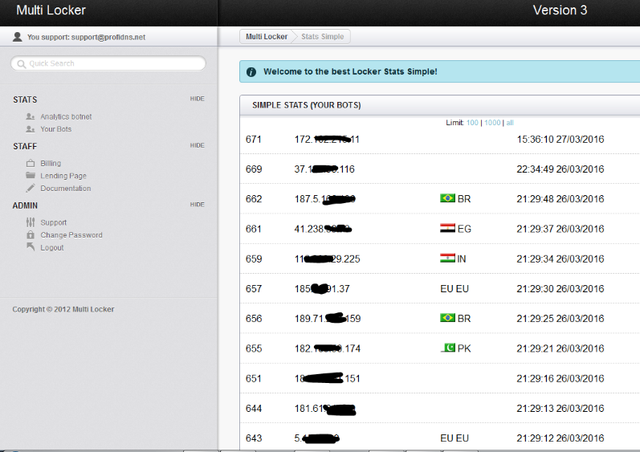Open Your Bots page

[x=56, y=129]
